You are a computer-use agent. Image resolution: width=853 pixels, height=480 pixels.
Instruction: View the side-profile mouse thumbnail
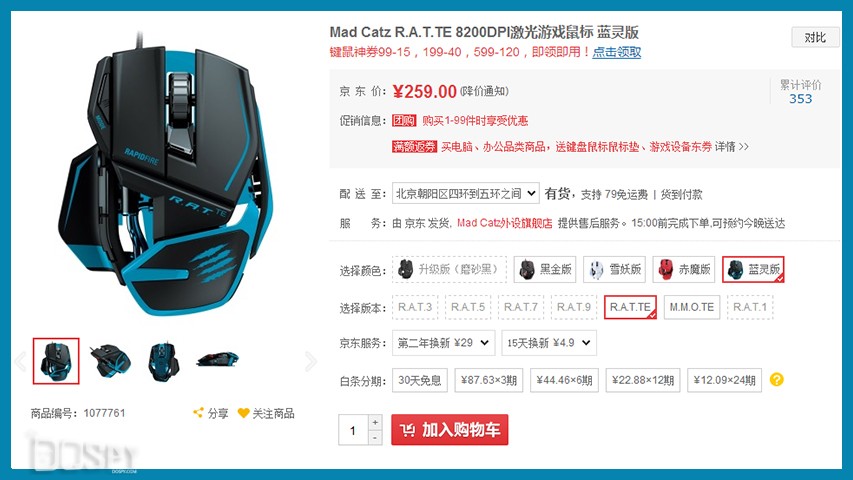pos(217,359)
